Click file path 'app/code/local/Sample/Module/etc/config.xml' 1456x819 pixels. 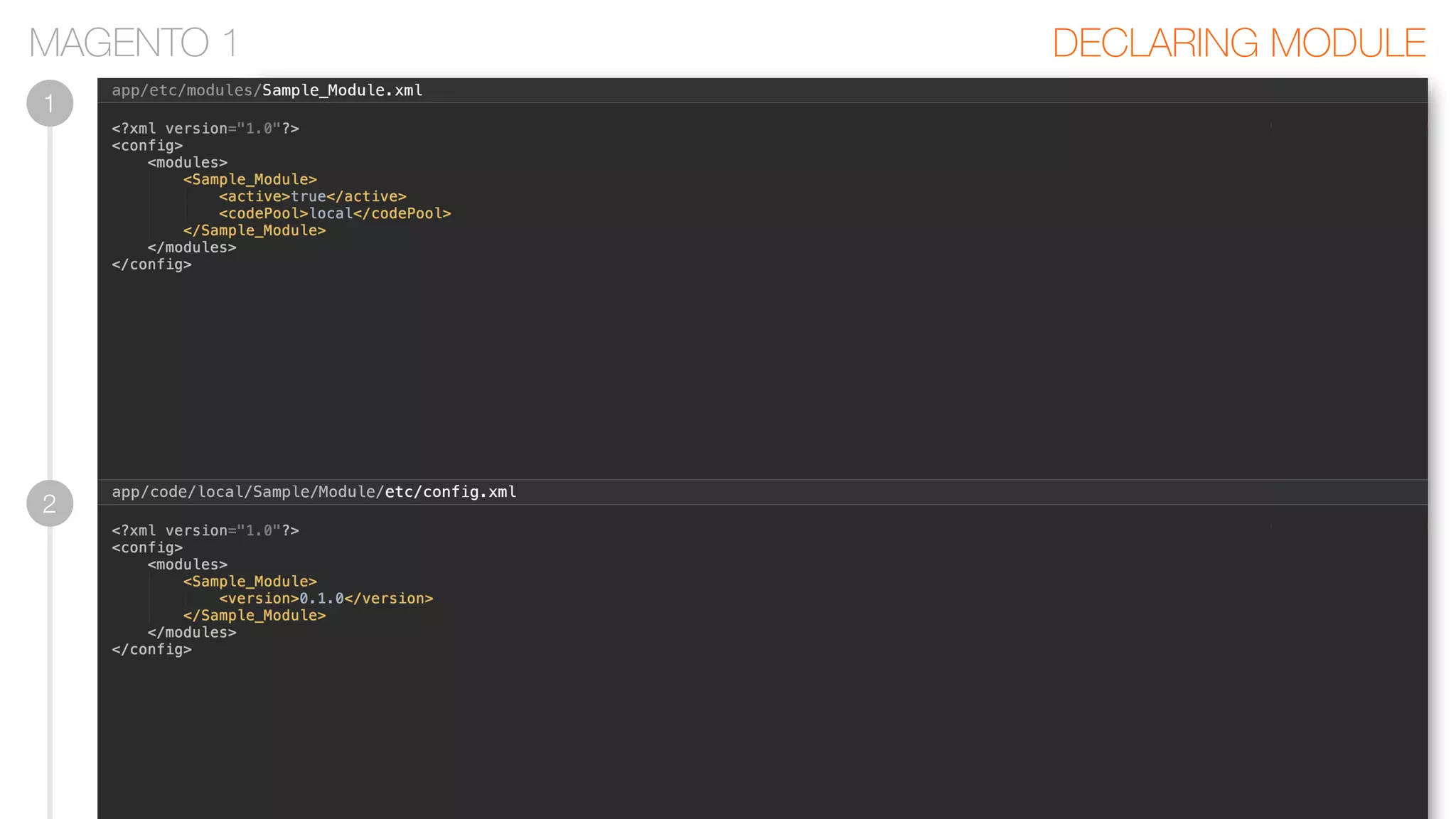[x=314, y=492]
